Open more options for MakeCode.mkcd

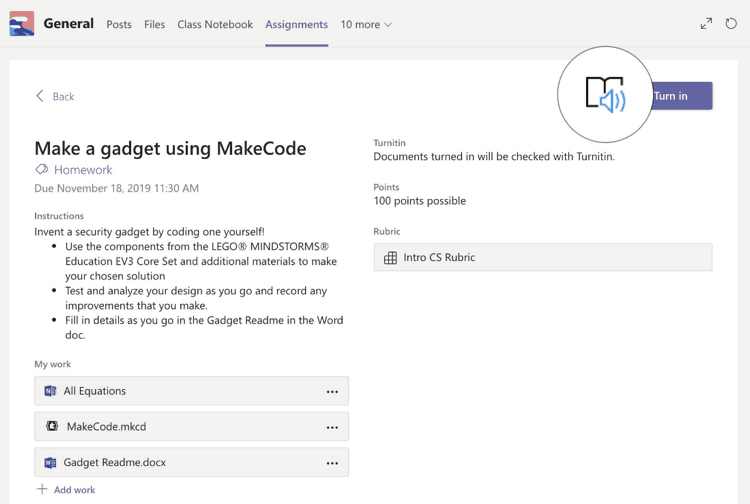(x=332, y=428)
